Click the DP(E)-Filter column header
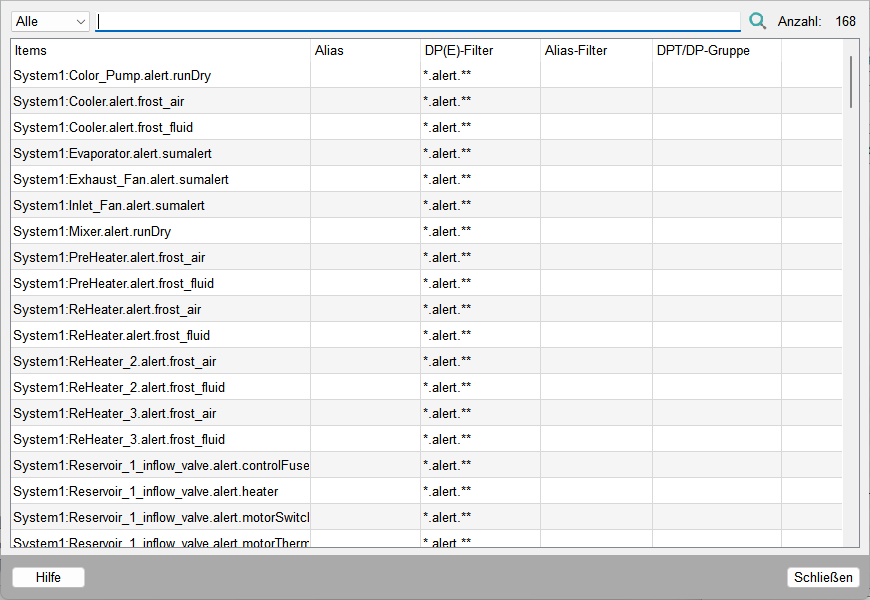The width and height of the screenshot is (870, 600). click(x=480, y=50)
